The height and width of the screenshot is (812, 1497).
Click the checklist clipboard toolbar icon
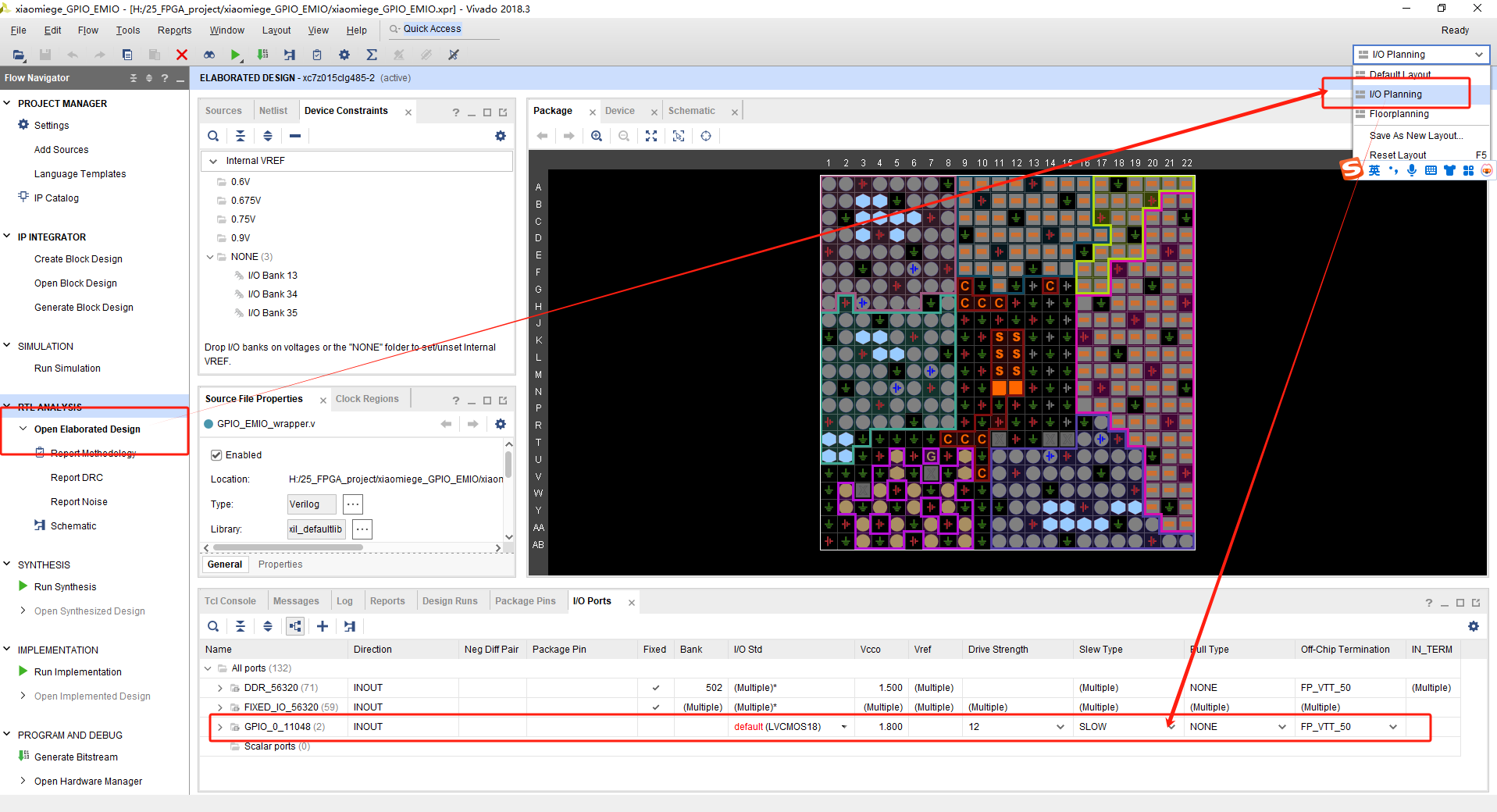317,55
